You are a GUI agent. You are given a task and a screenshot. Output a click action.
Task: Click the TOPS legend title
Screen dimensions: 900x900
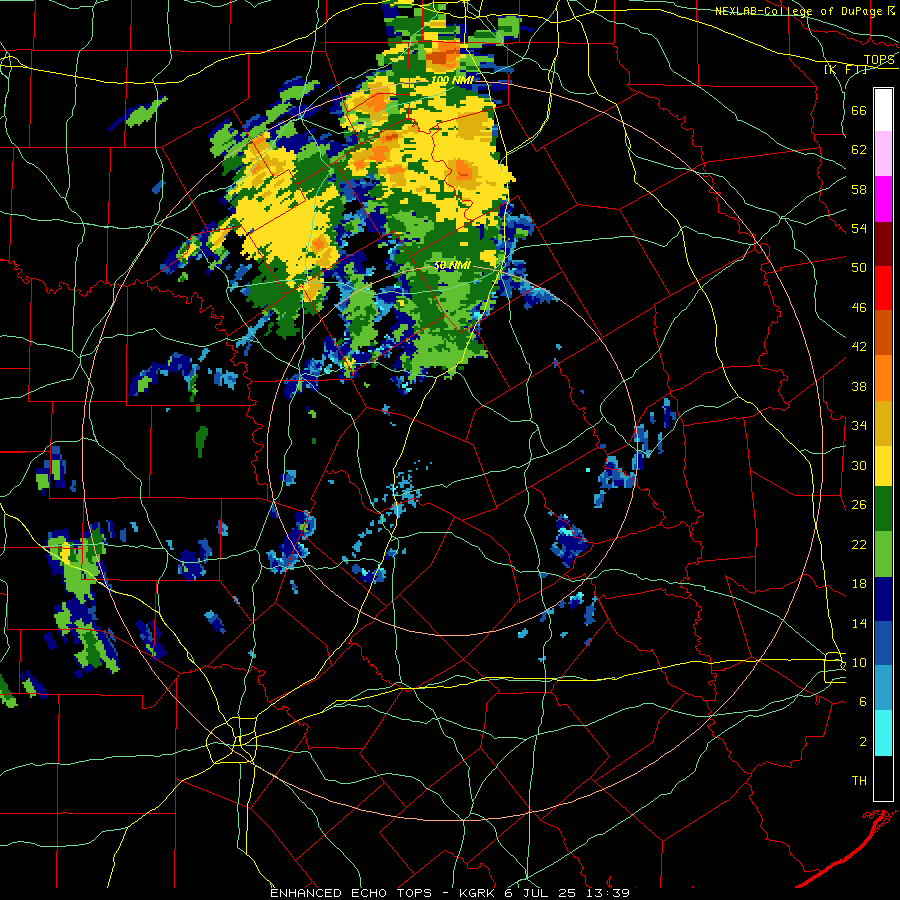click(x=879, y=60)
